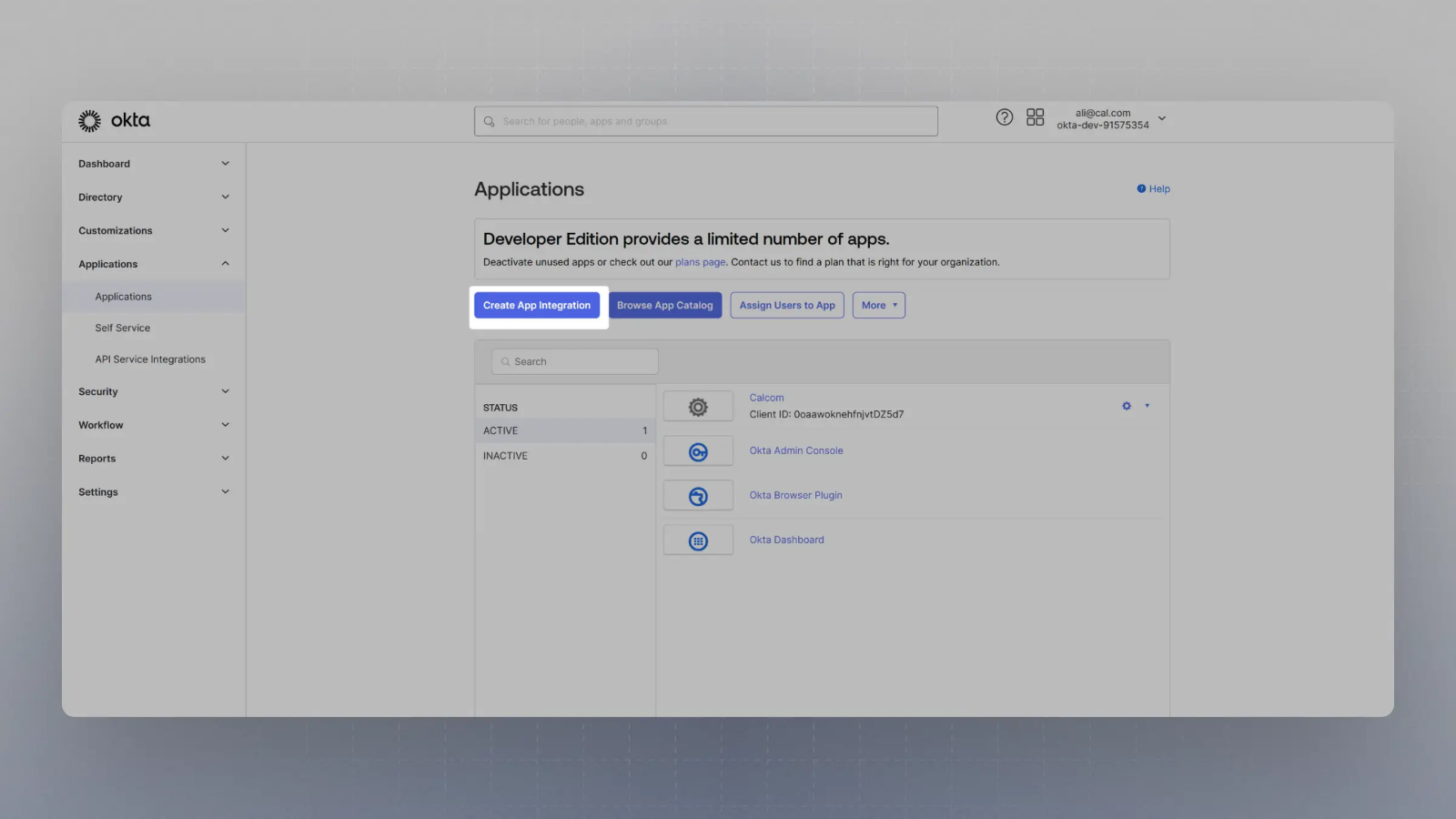Image resolution: width=1456 pixels, height=819 pixels.
Task: Expand the Dashboard sidebar section
Action: (154, 164)
